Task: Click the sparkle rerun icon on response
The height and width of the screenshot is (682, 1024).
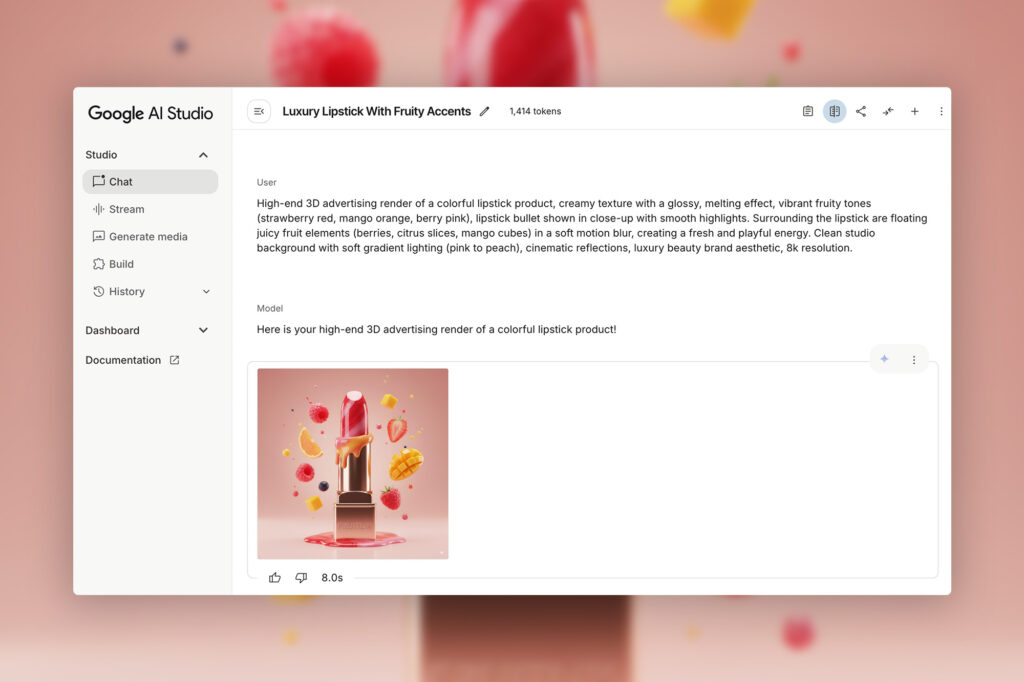Action: pyautogui.click(x=884, y=359)
